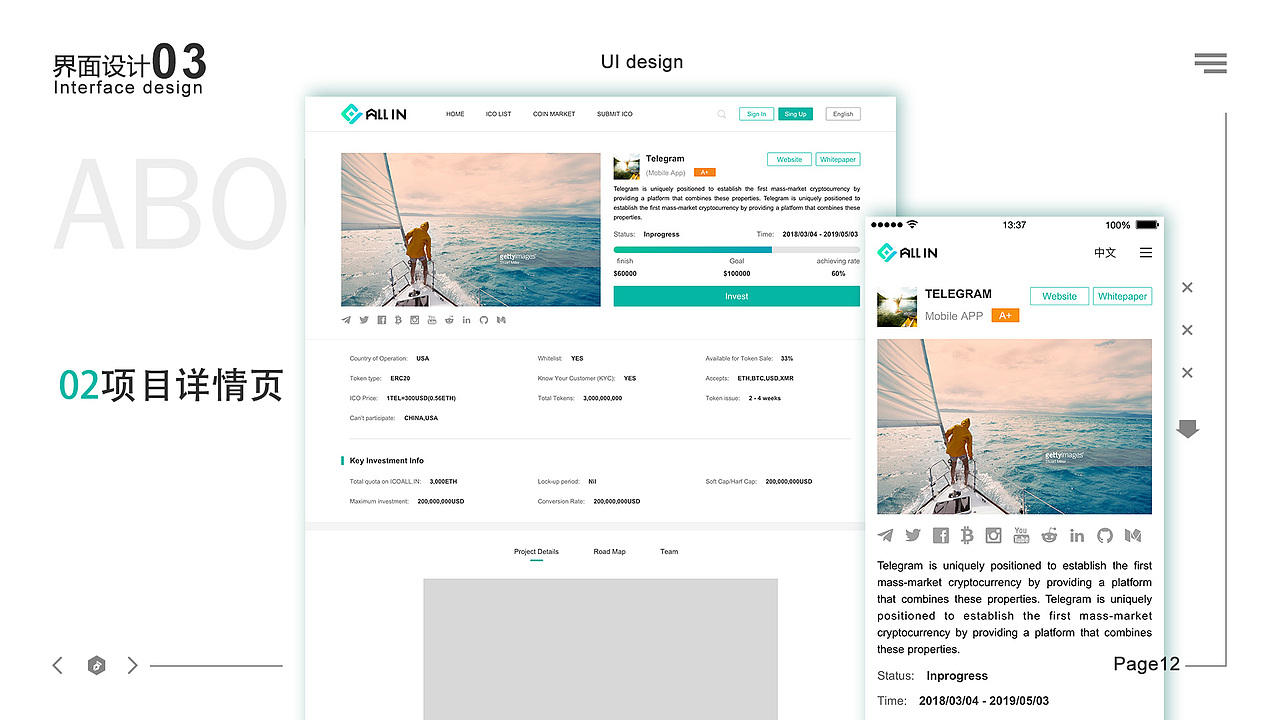
Task: Click the desktop orange A+ rating badge
Action: [x=704, y=172]
